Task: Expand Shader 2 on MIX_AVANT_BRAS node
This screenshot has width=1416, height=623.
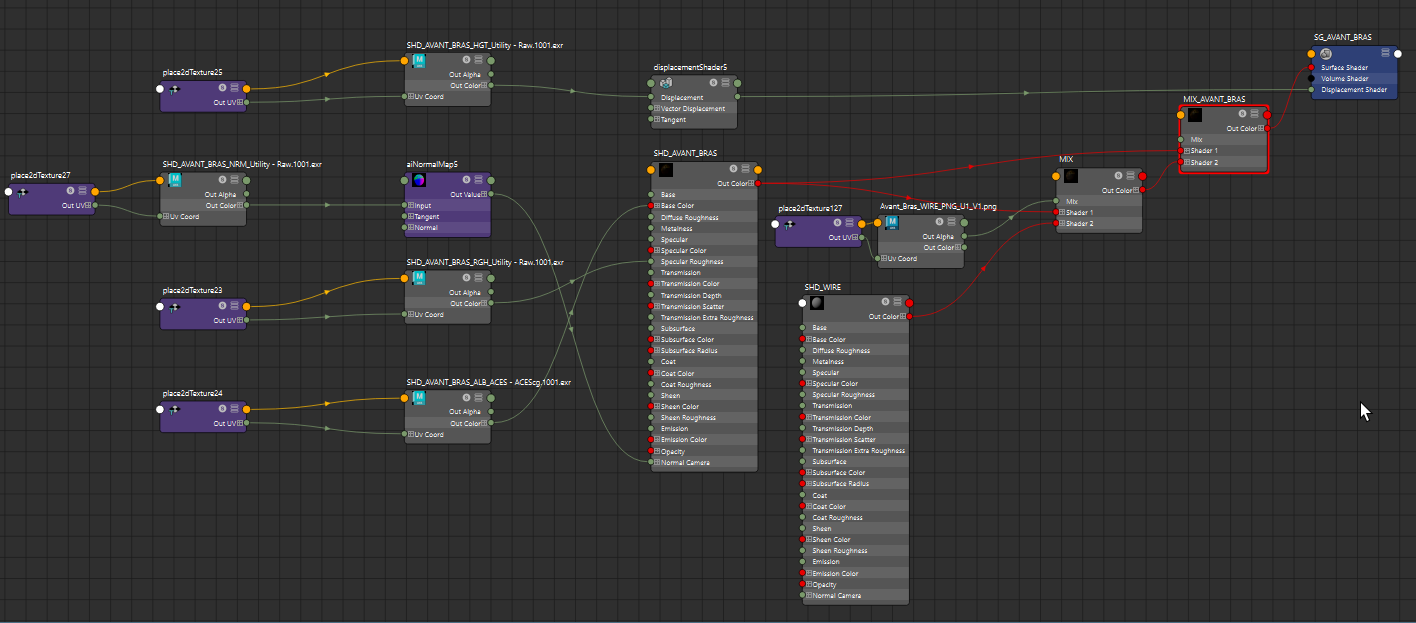Action: [1186, 162]
